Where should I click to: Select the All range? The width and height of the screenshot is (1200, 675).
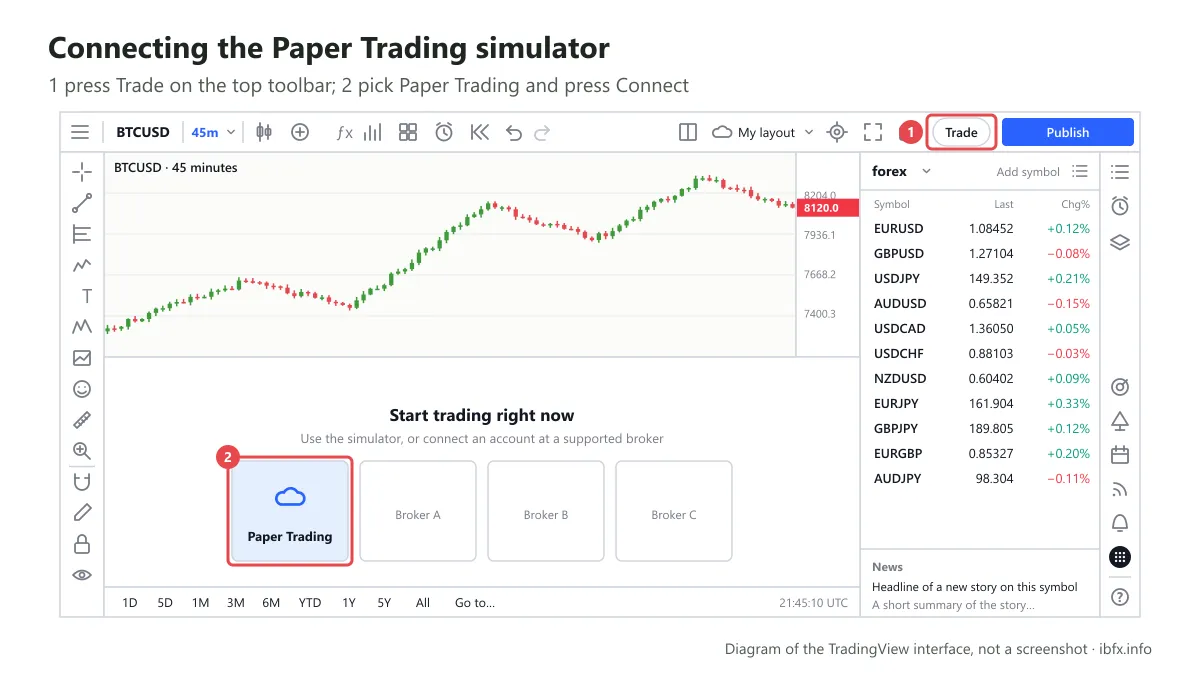(423, 603)
